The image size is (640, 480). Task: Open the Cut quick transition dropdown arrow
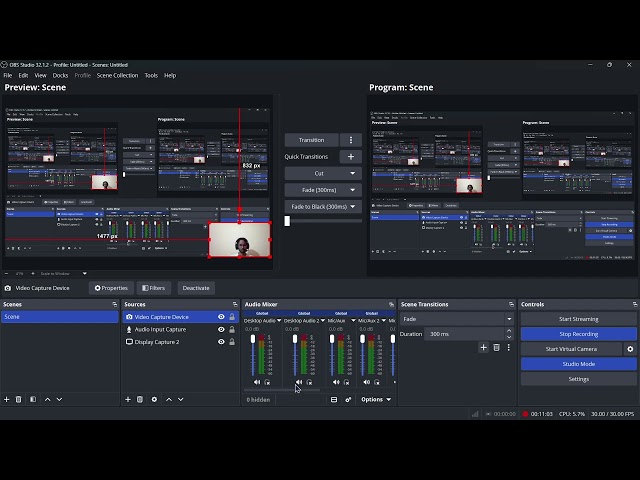pyautogui.click(x=352, y=173)
